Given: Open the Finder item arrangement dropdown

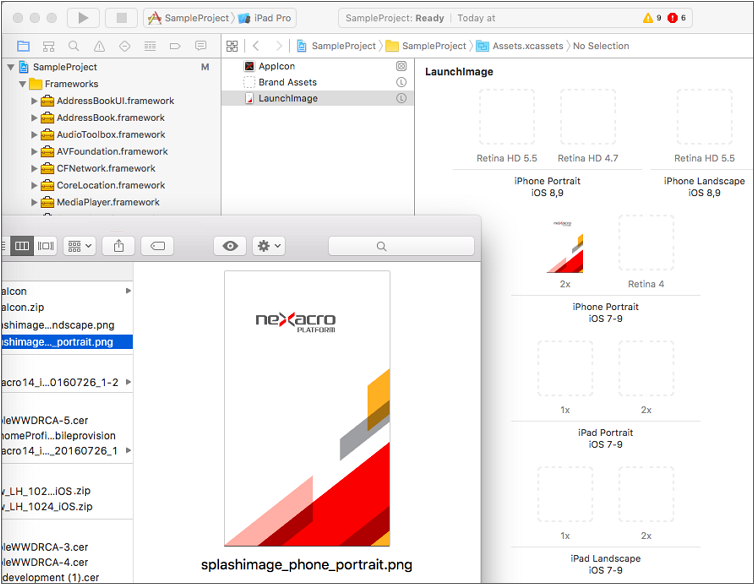Looking at the screenshot, I should [x=80, y=246].
